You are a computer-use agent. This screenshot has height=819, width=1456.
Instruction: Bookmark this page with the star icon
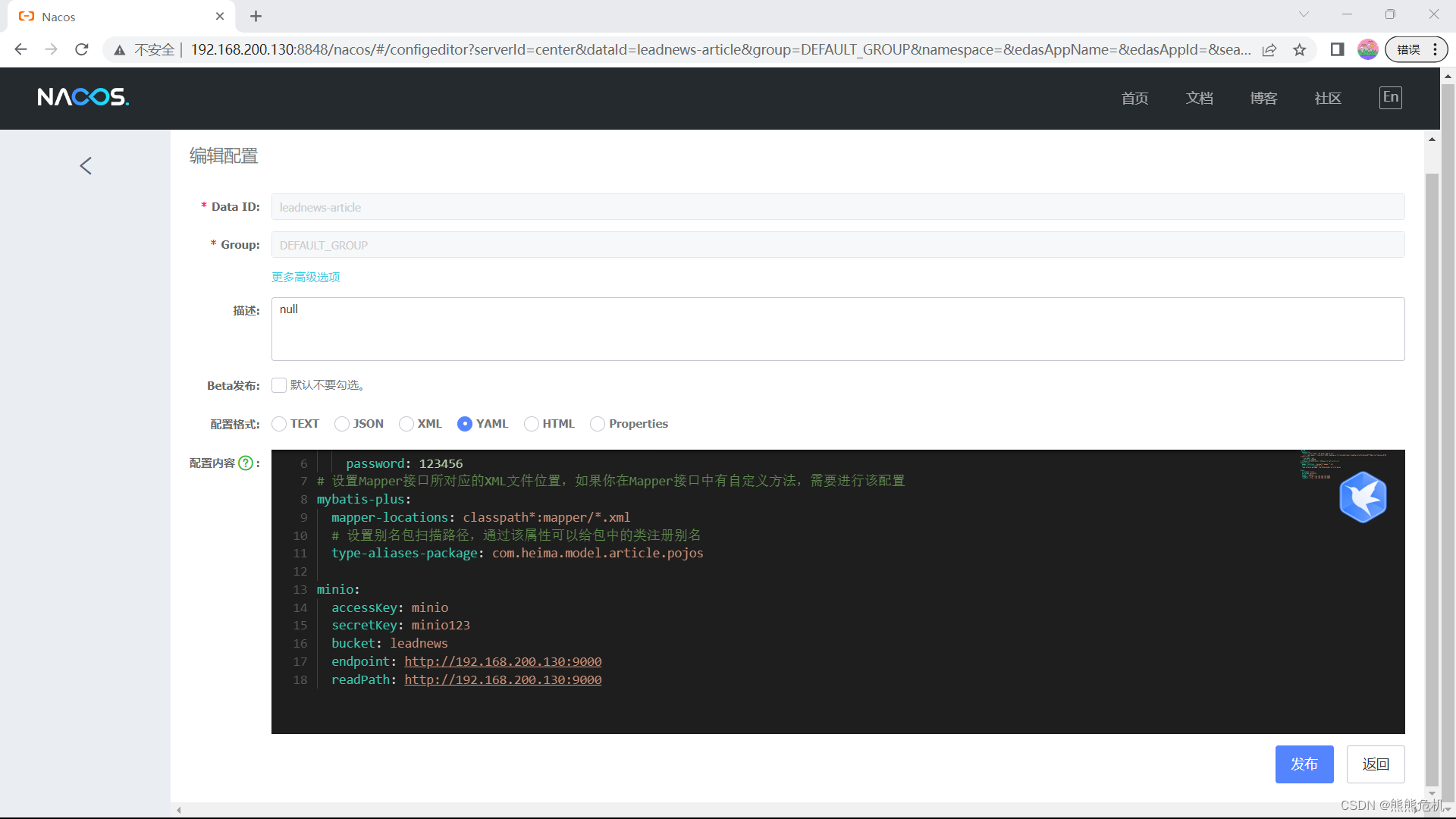tap(1300, 50)
